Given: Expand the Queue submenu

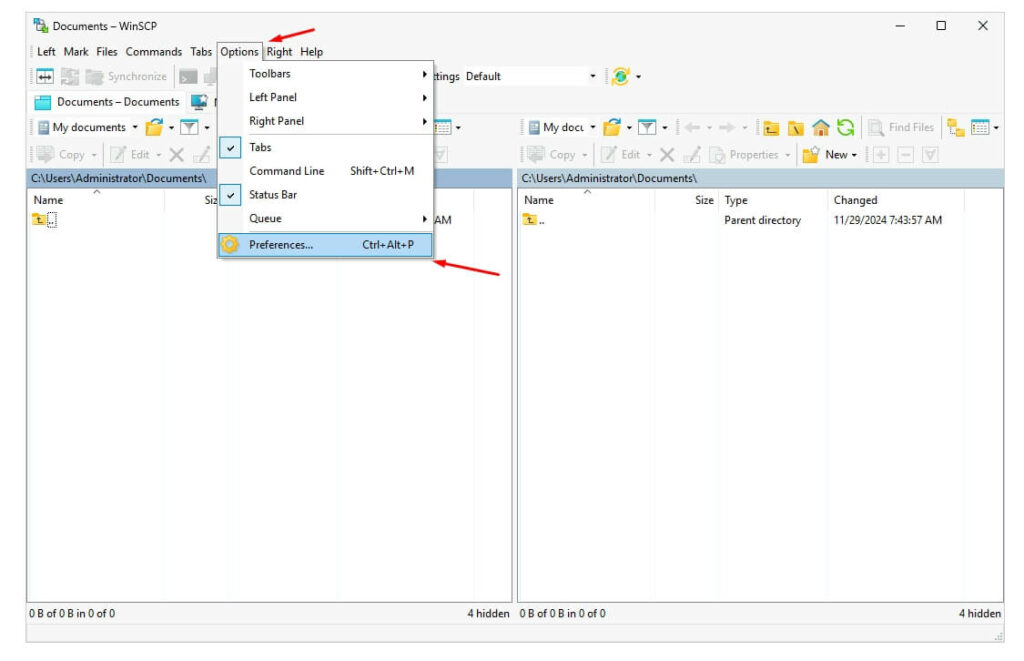Looking at the screenshot, I should (x=325, y=218).
